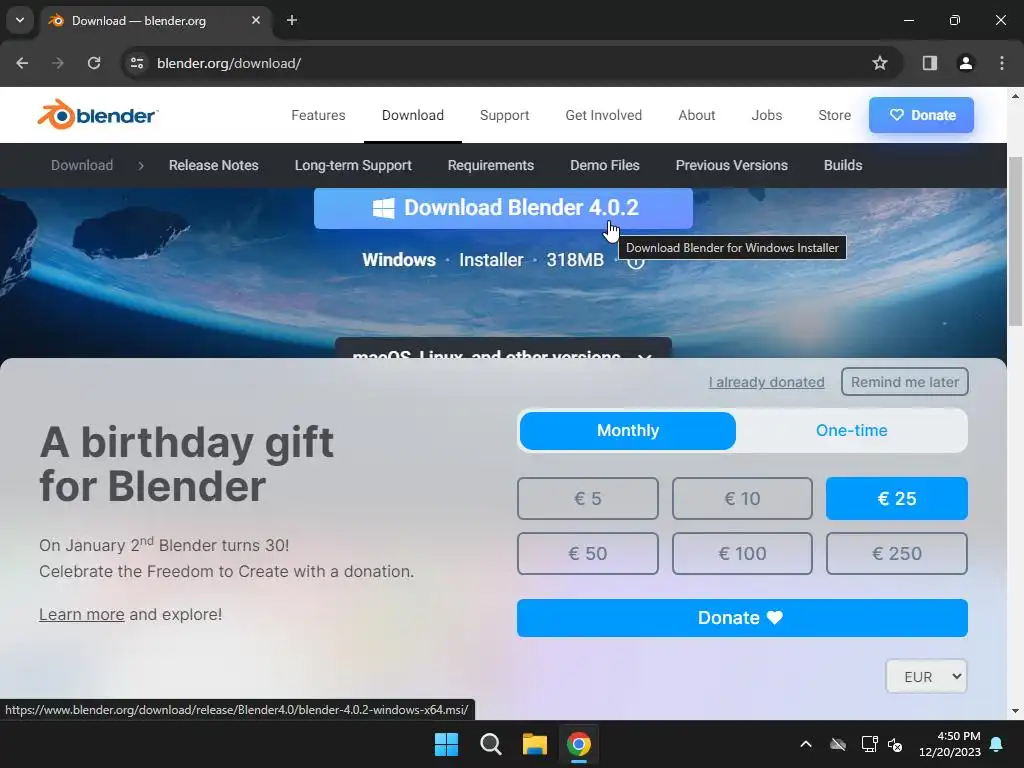Click scrollbar down arrow
1024x768 pixels.
pos(1016,711)
